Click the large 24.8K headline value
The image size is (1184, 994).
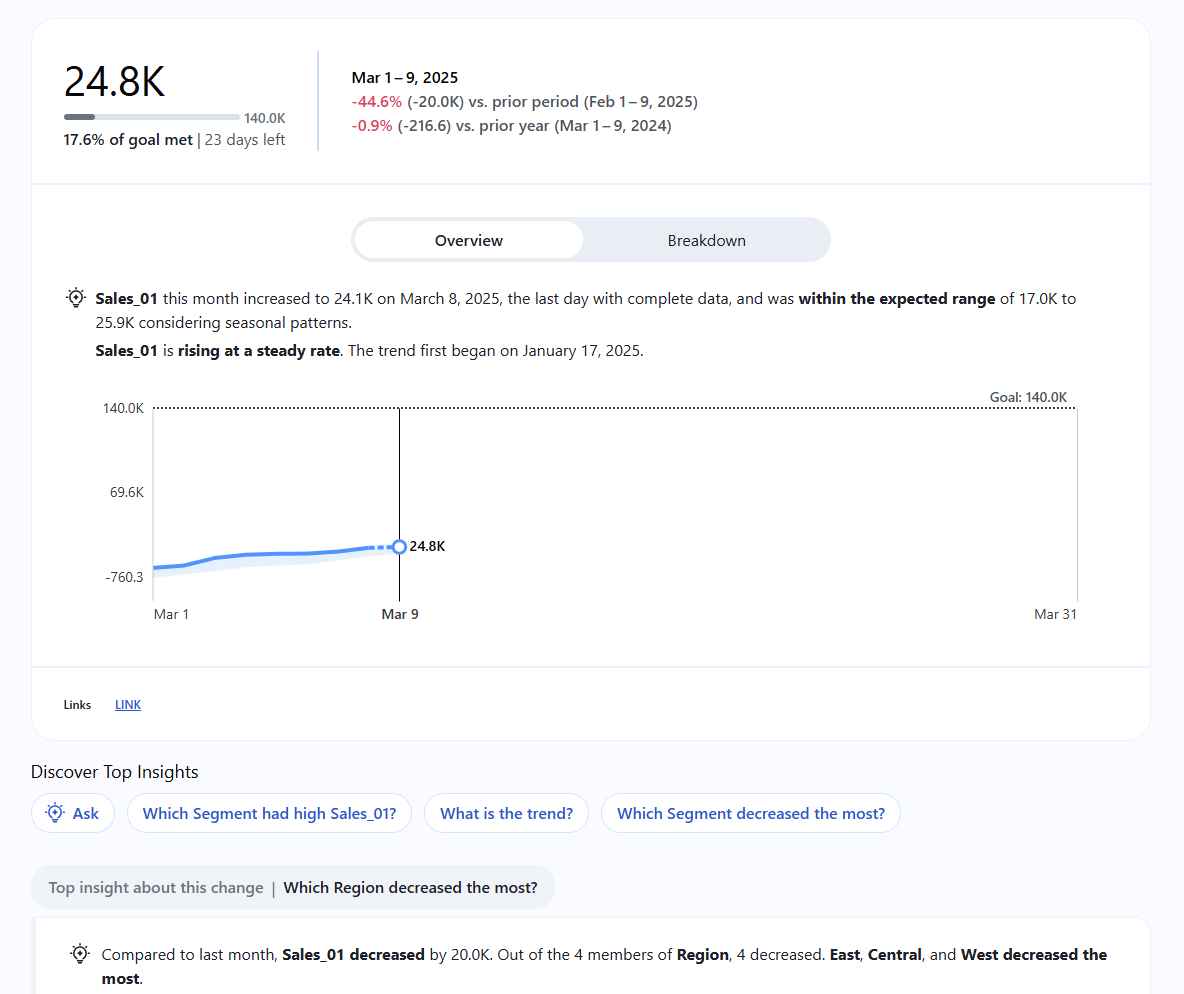coord(114,82)
